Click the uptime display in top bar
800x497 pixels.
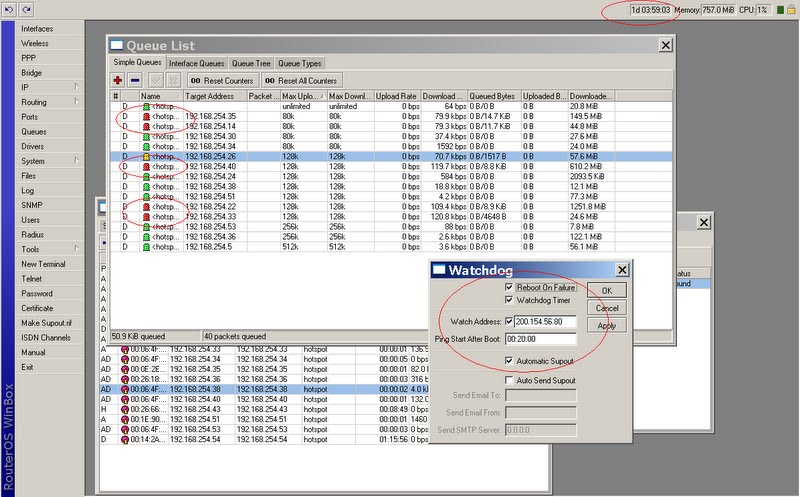(x=651, y=10)
